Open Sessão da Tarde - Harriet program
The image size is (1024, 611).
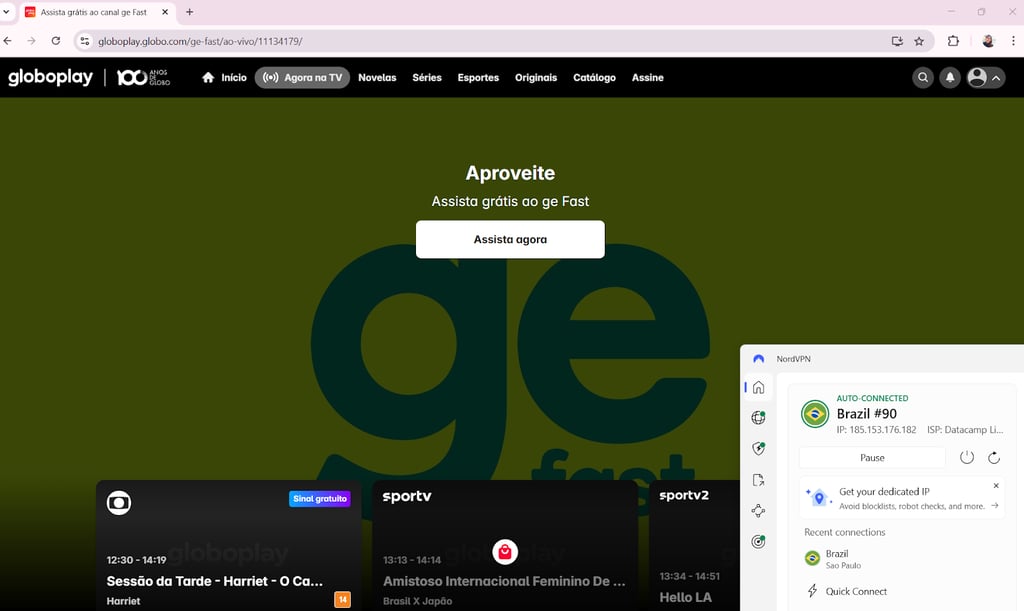pyautogui.click(x=214, y=581)
